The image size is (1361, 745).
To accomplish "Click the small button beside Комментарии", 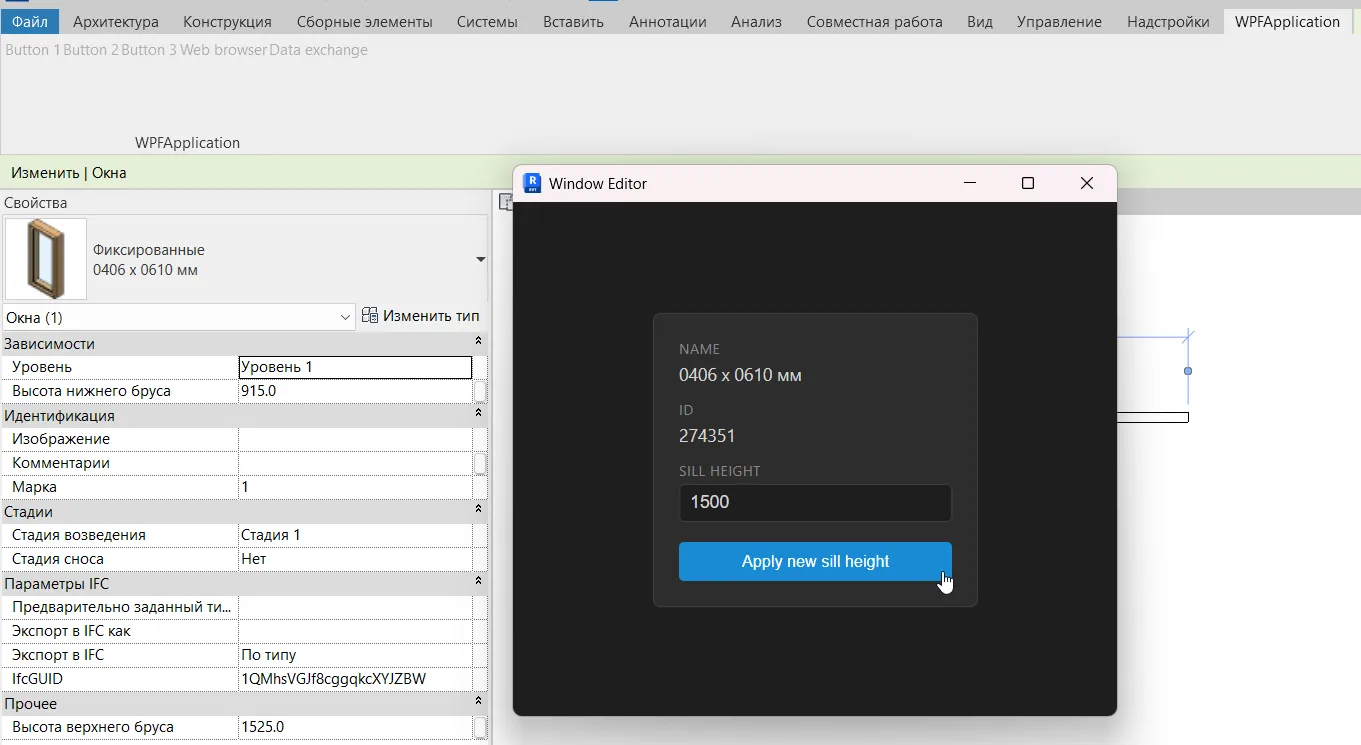I will [480, 463].
